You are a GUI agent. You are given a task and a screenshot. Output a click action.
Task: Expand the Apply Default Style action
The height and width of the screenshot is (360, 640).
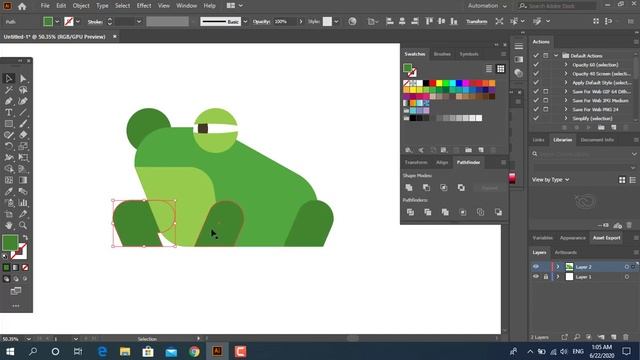(x=566, y=82)
